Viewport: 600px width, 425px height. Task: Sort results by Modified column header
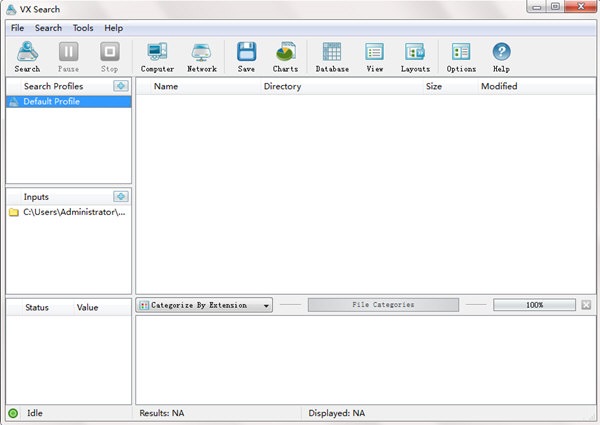click(x=537, y=86)
